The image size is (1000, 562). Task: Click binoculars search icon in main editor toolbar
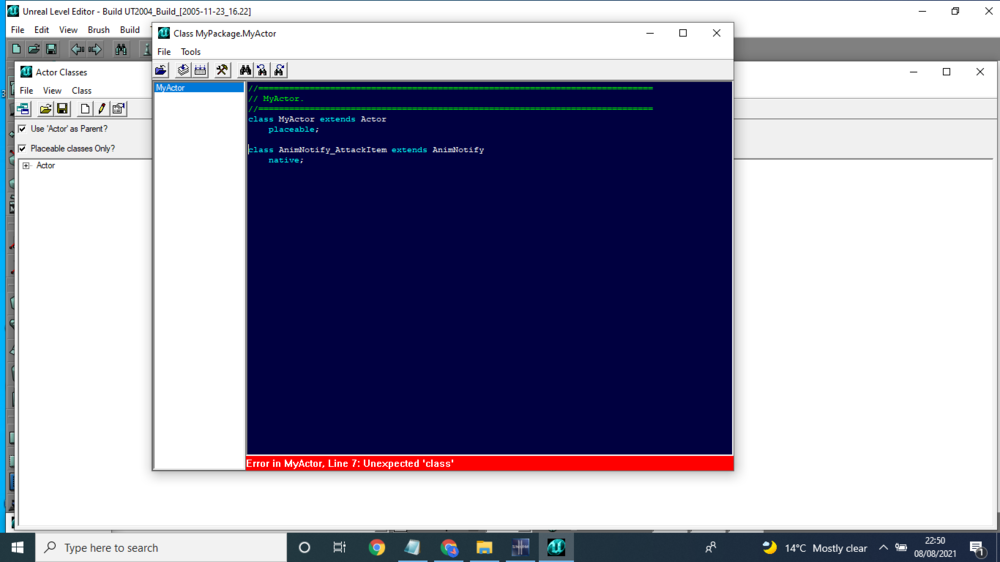(121, 49)
